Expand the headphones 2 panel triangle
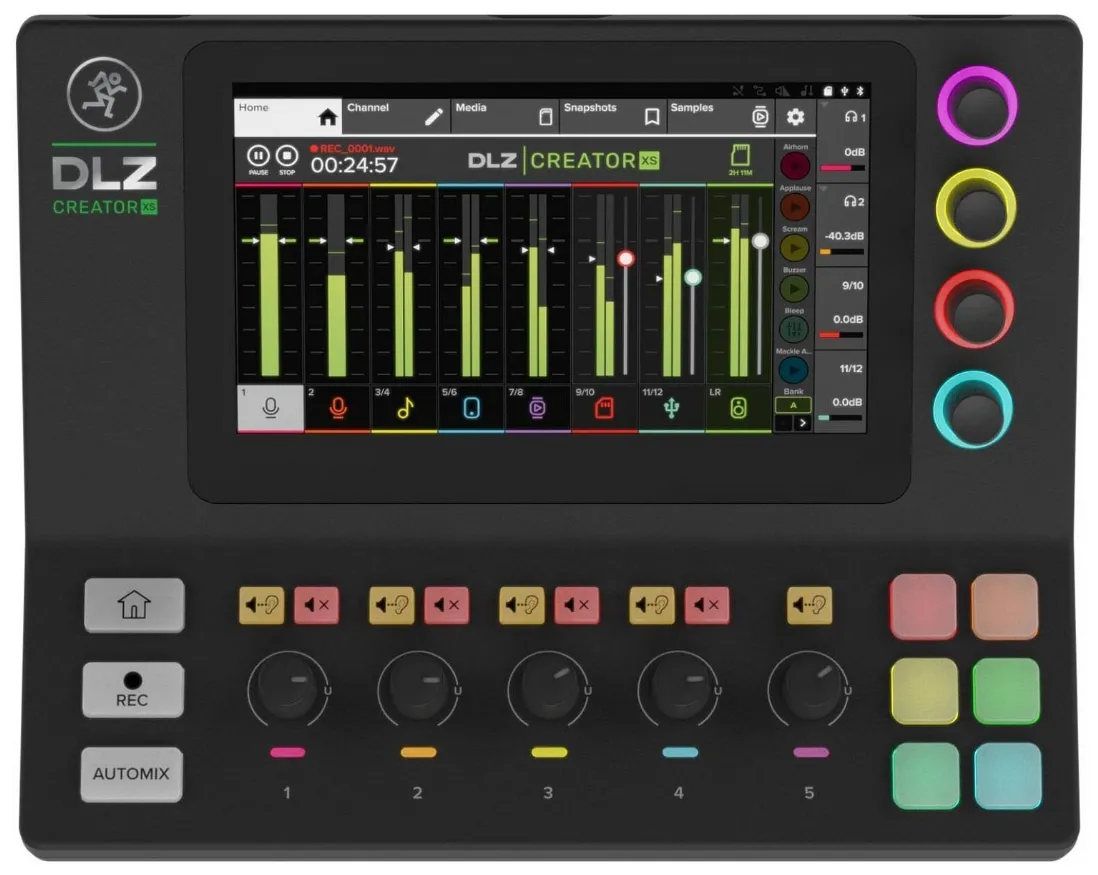Viewport: 1098px width, 875px height. [823, 188]
